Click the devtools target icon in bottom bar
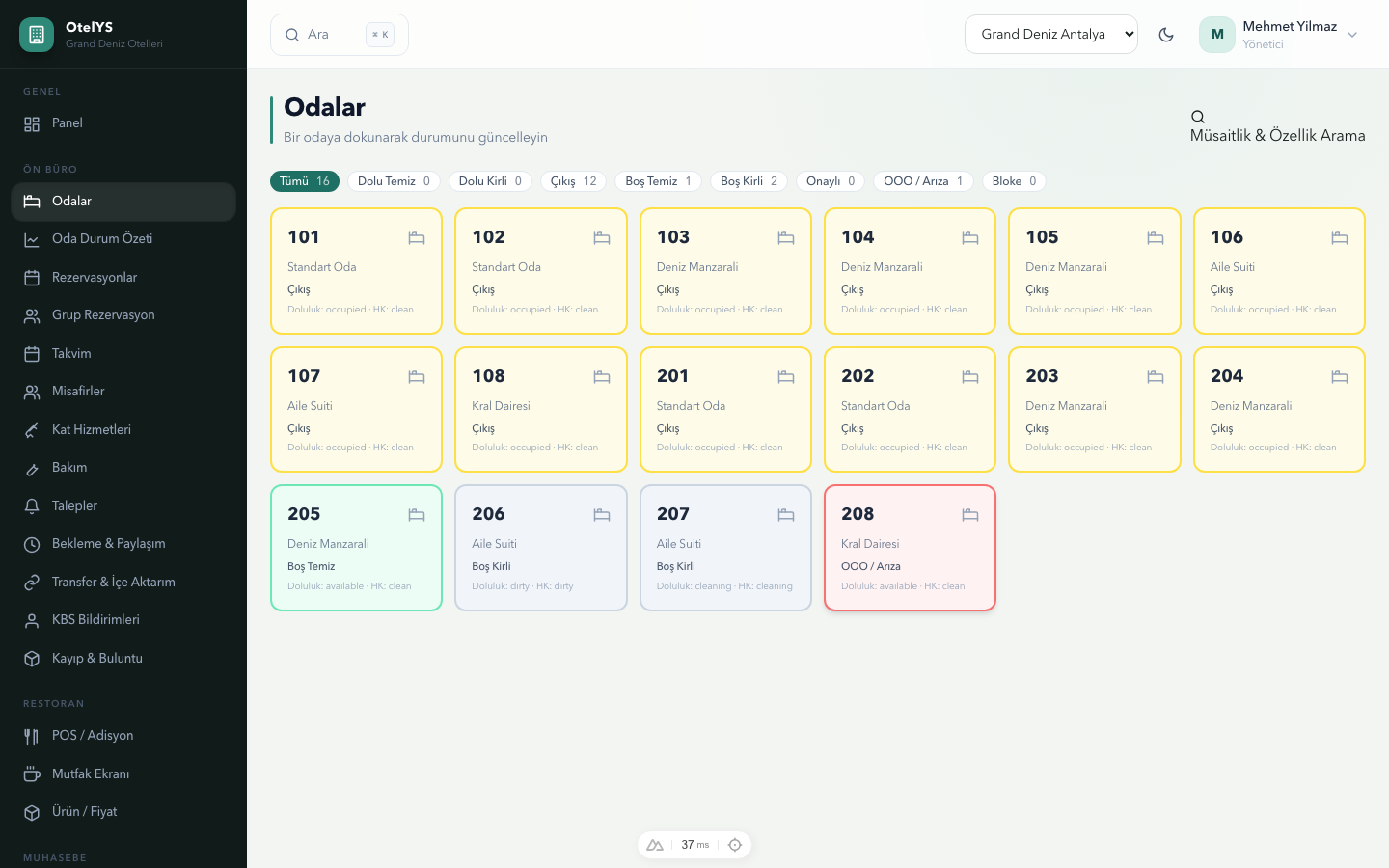Image resolution: width=1389 pixels, height=868 pixels. (x=735, y=845)
